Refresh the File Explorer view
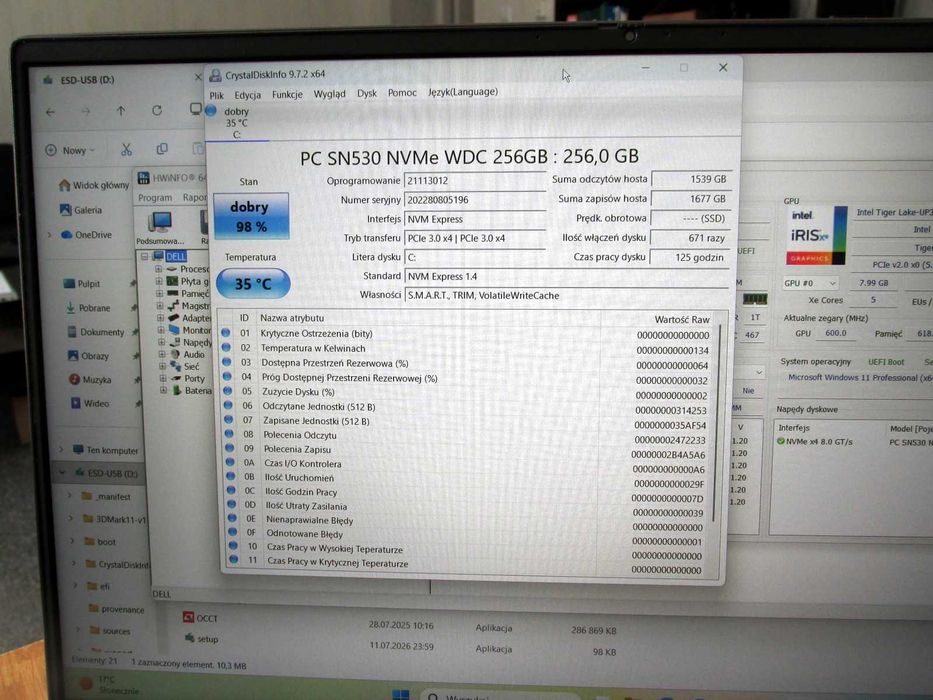The image size is (933, 700). tap(157, 110)
